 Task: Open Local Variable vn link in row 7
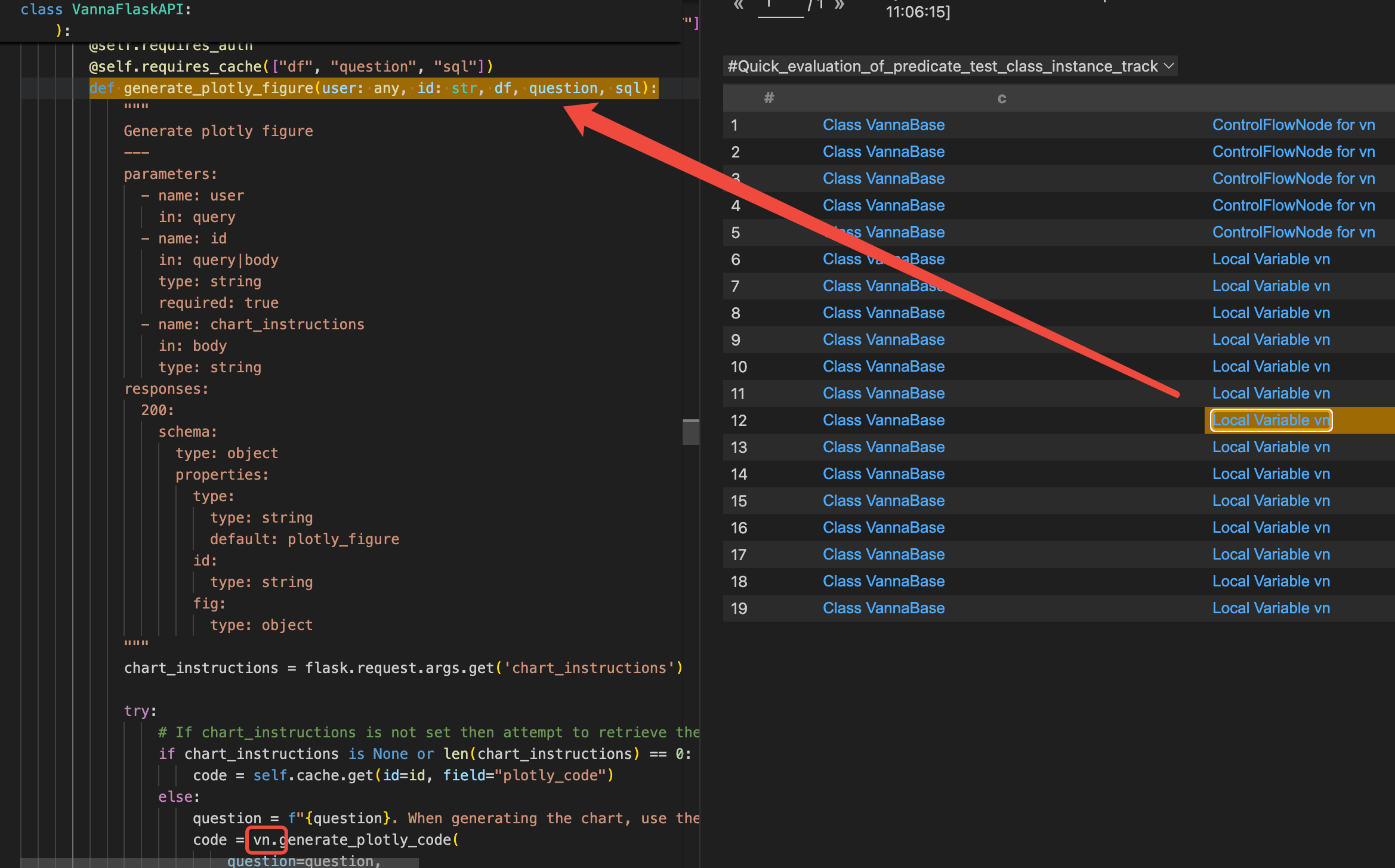click(x=1271, y=286)
